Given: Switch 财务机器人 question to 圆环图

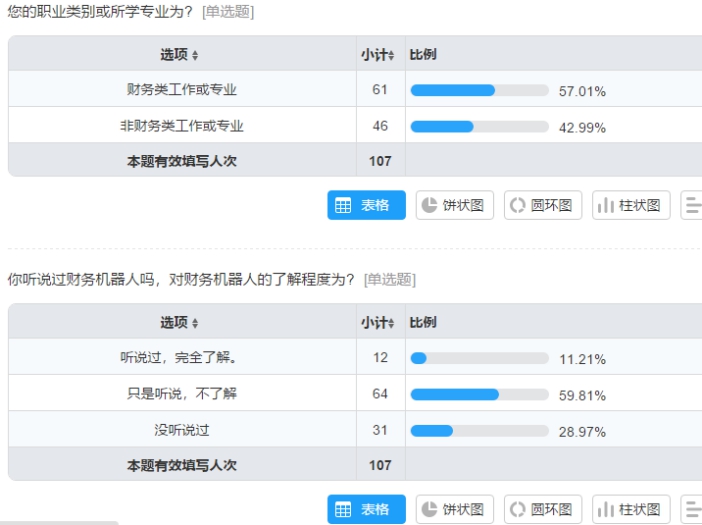Looking at the screenshot, I should (x=543, y=509).
